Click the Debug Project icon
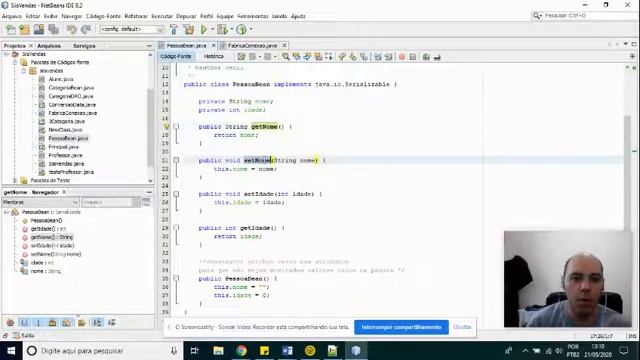Image resolution: width=640 pixels, height=360 pixels. (222, 29)
